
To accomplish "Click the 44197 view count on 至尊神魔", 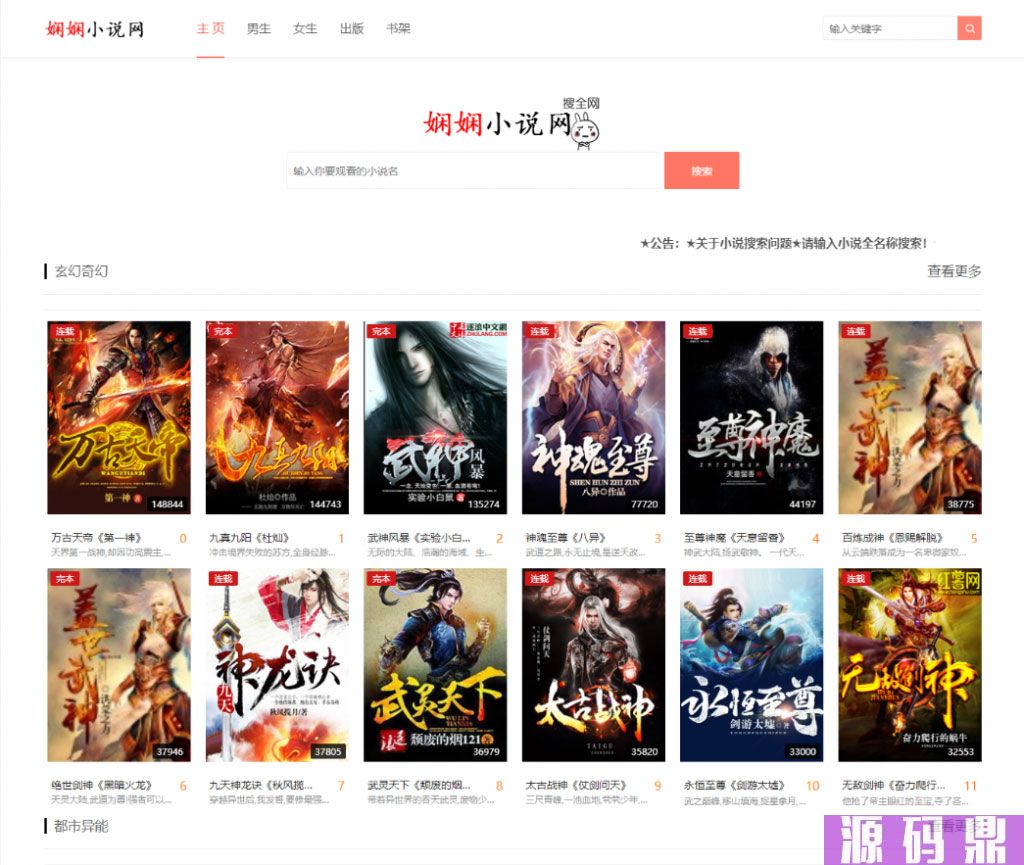I will pyautogui.click(x=803, y=504).
